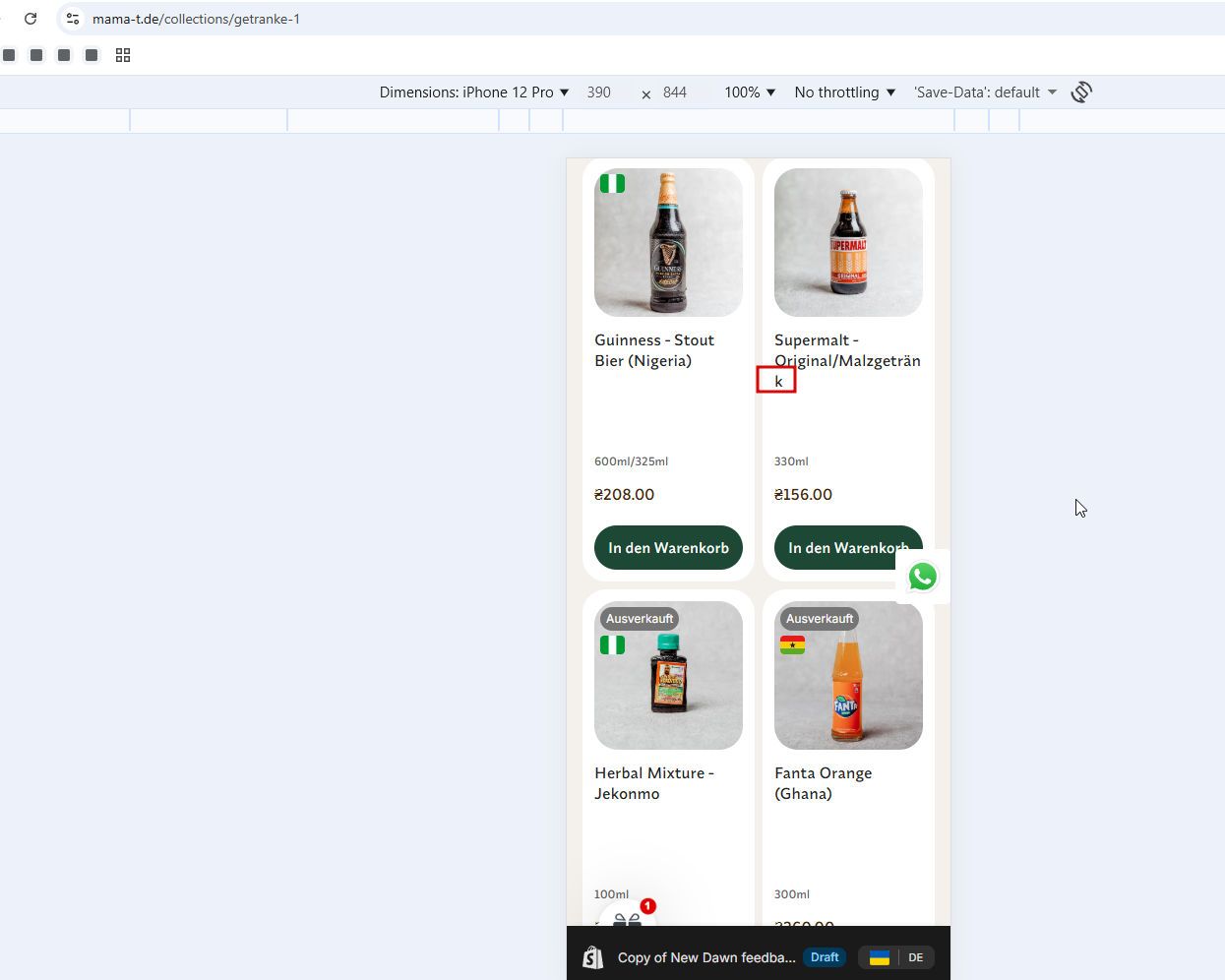Edit the viewport height 844 field
This screenshot has width=1225, height=980.
(x=675, y=92)
